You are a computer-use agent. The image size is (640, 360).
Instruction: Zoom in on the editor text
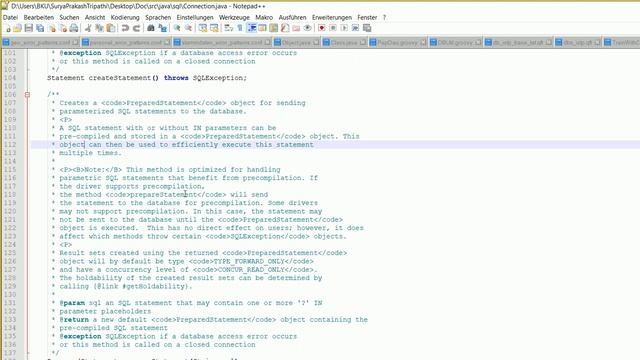coord(177,28)
